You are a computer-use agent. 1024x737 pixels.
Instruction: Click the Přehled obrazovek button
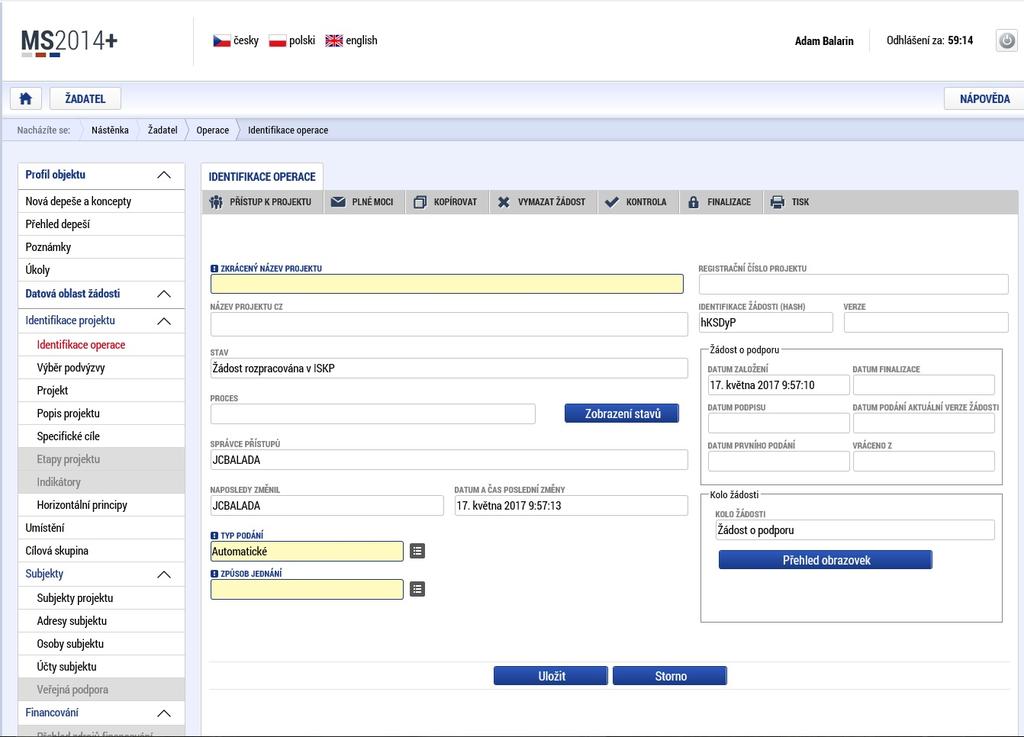825,560
